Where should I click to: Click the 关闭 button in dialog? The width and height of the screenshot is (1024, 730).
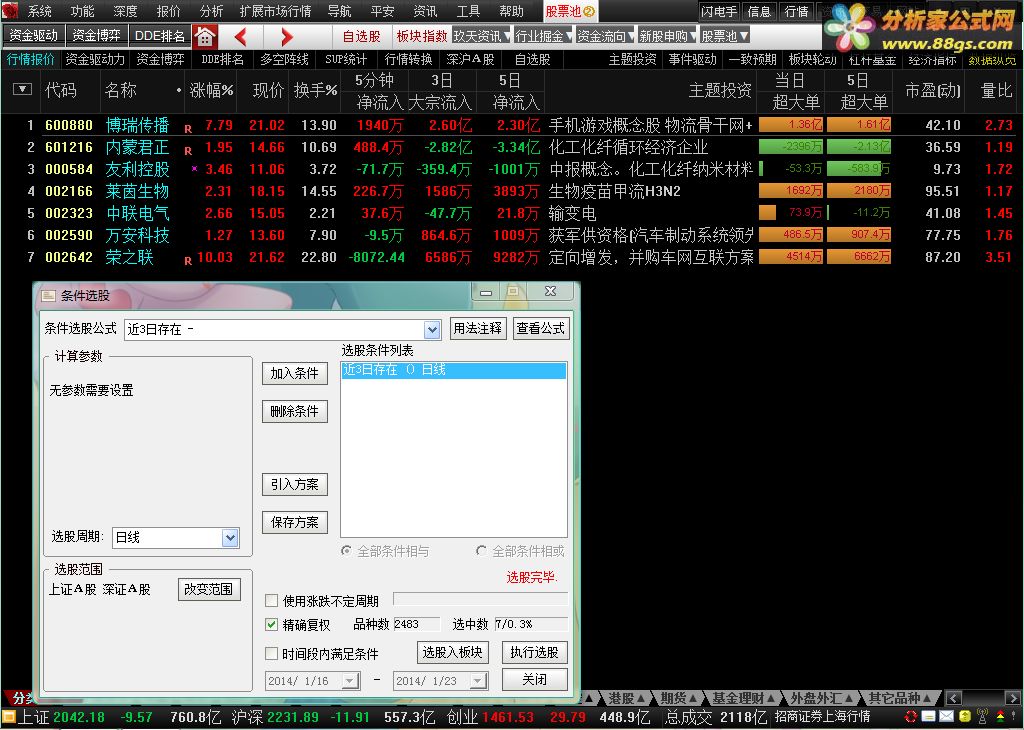click(534, 680)
